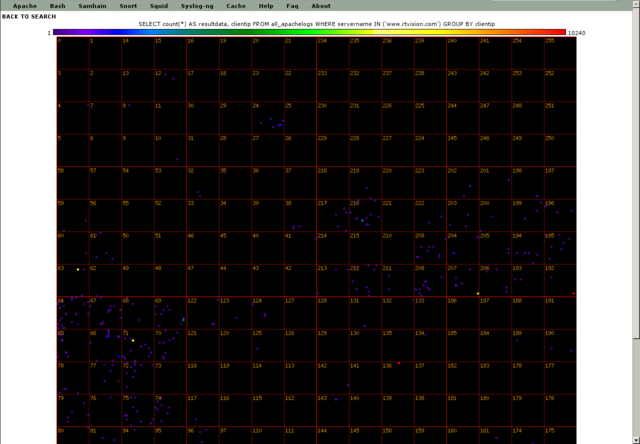Open the Bash menu
The height and width of the screenshot is (444, 640).
pos(58,6)
